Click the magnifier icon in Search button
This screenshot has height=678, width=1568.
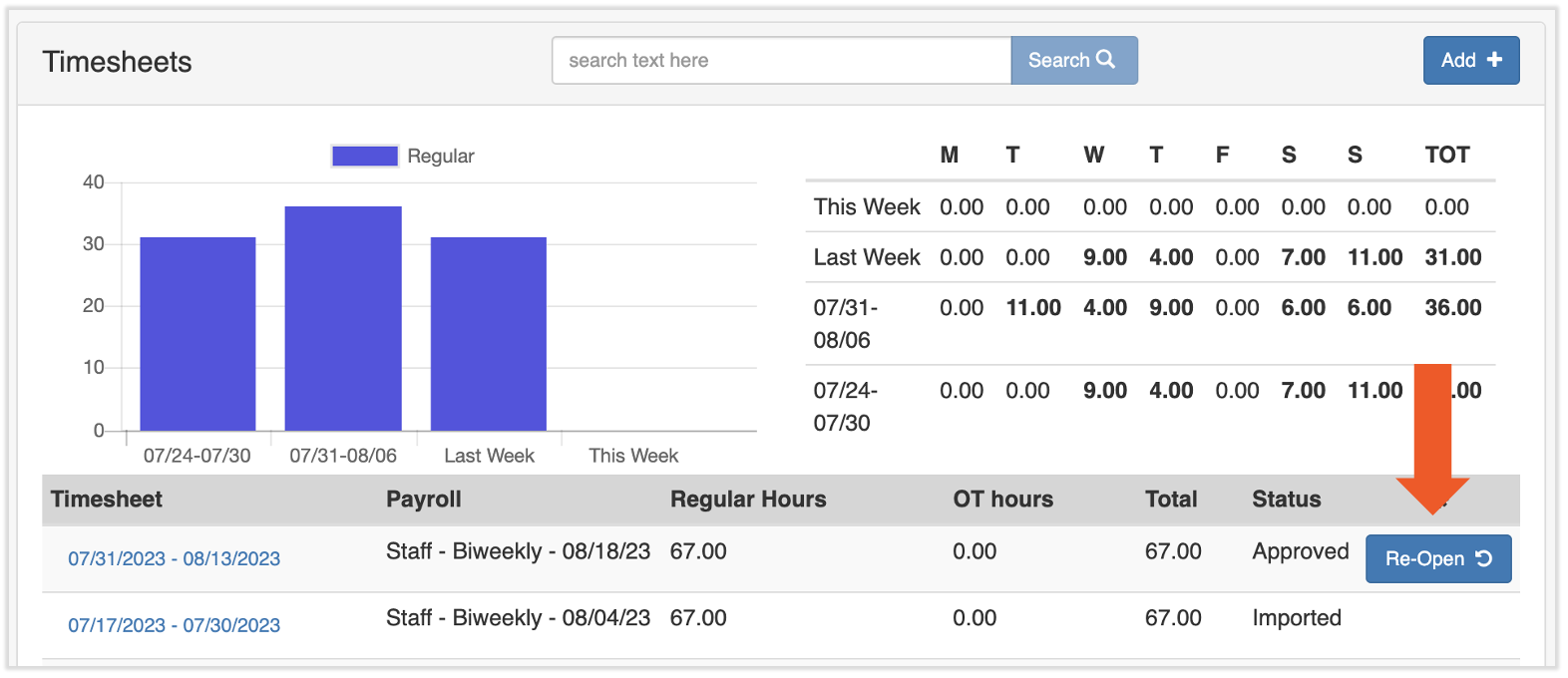pos(1105,60)
